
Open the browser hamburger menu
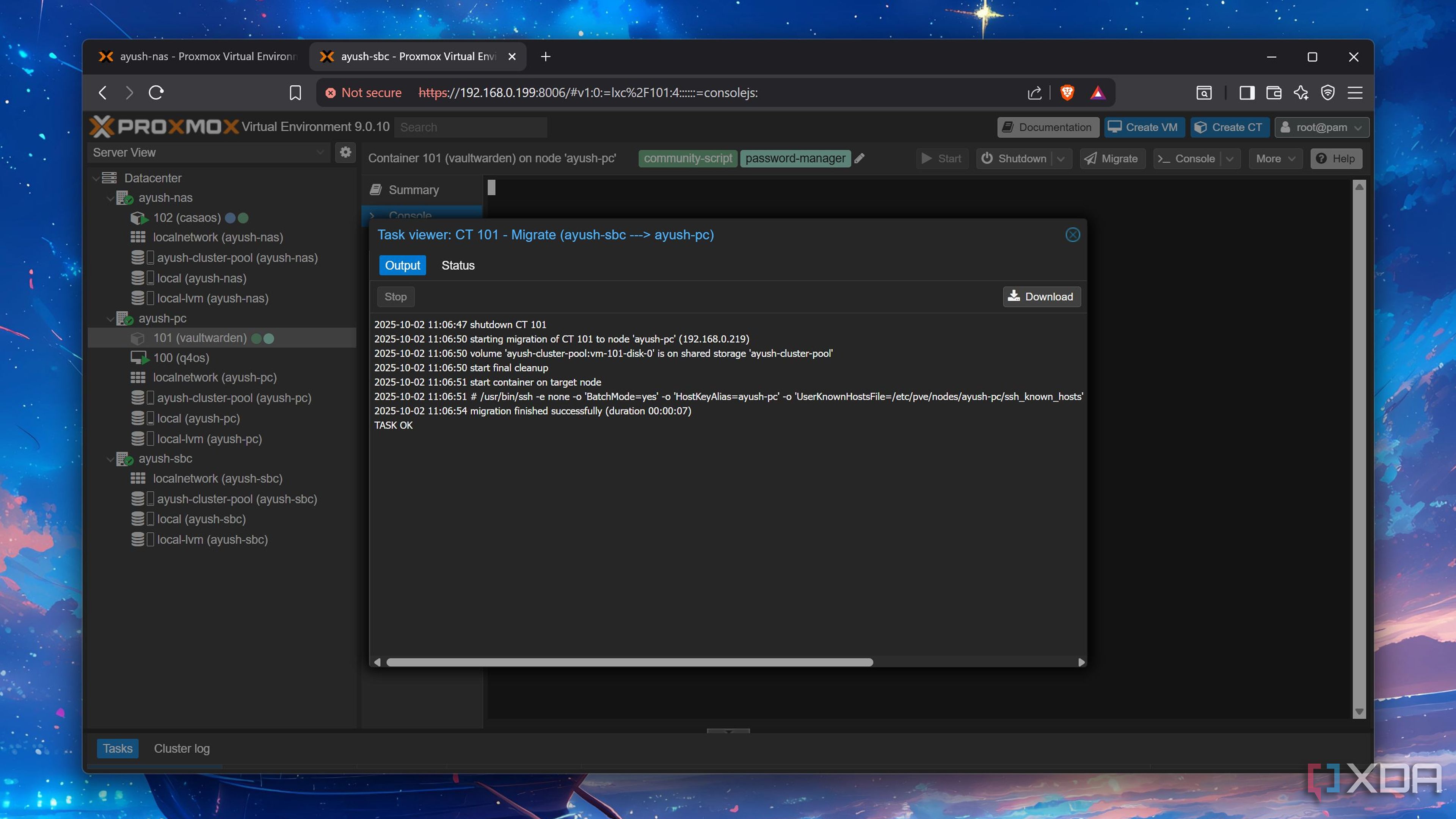point(1355,93)
